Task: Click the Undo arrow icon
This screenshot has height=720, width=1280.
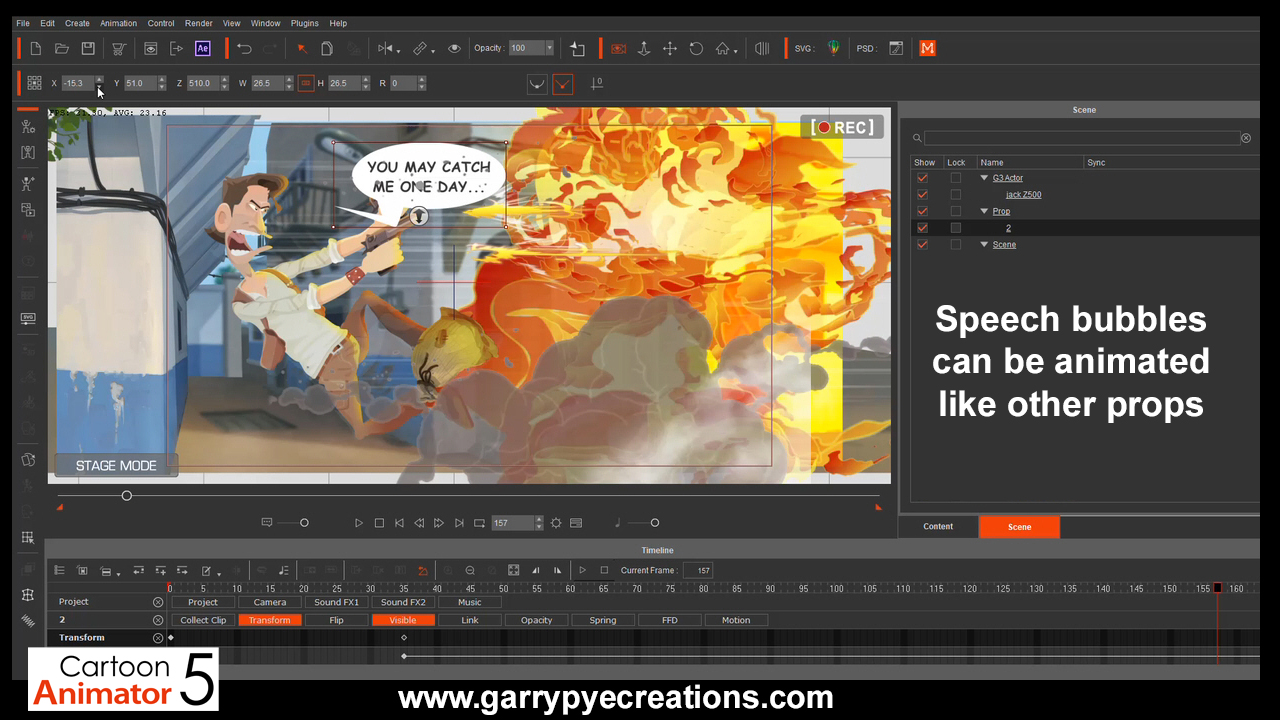Action: pos(244,48)
